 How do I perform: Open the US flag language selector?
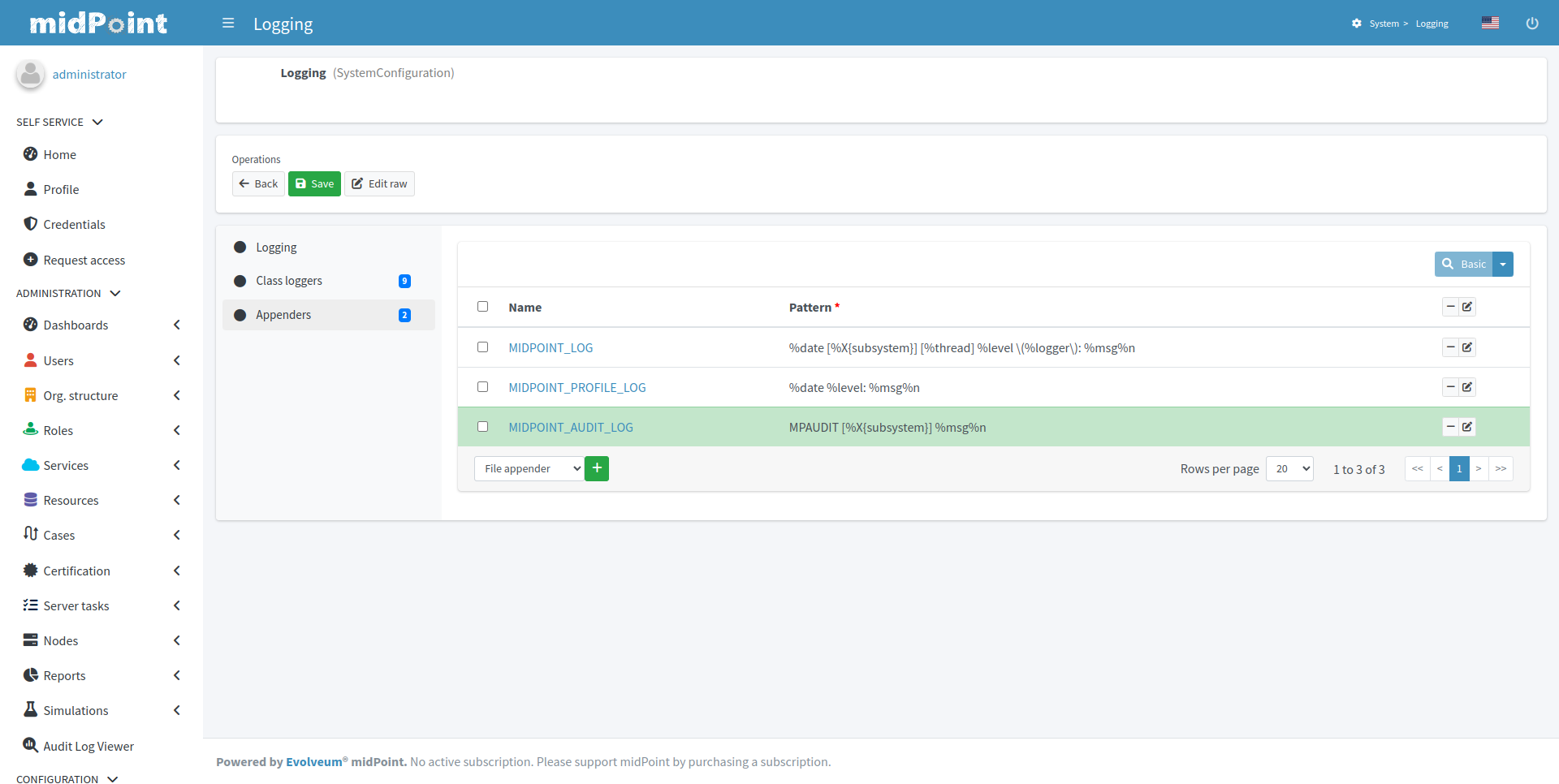[x=1490, y=23]
